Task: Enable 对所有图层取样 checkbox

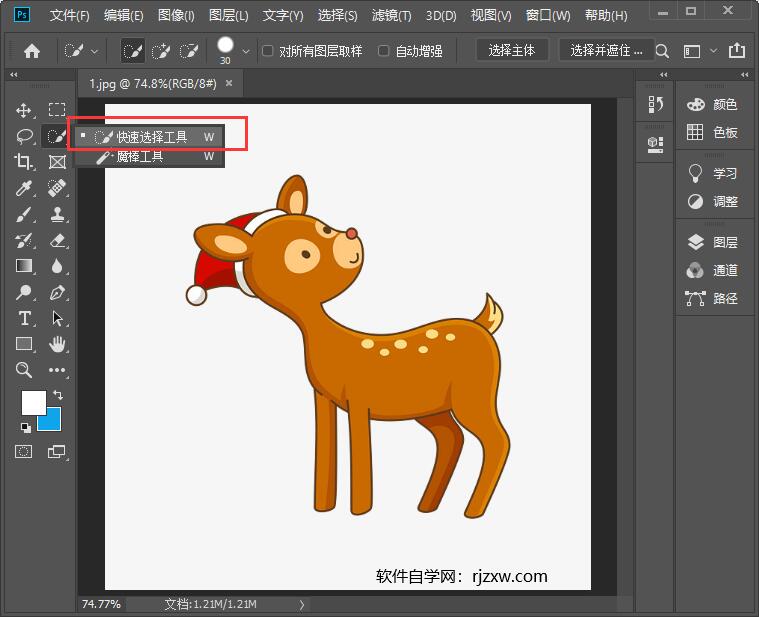Action: 268,51
